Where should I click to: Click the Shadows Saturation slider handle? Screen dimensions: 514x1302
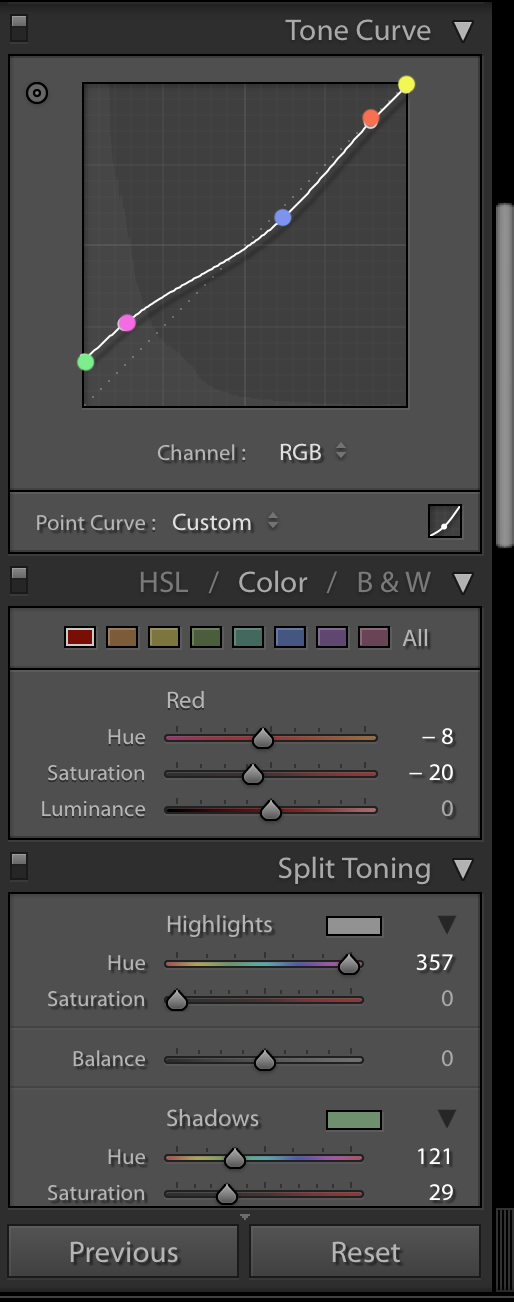coord(227,1194)
